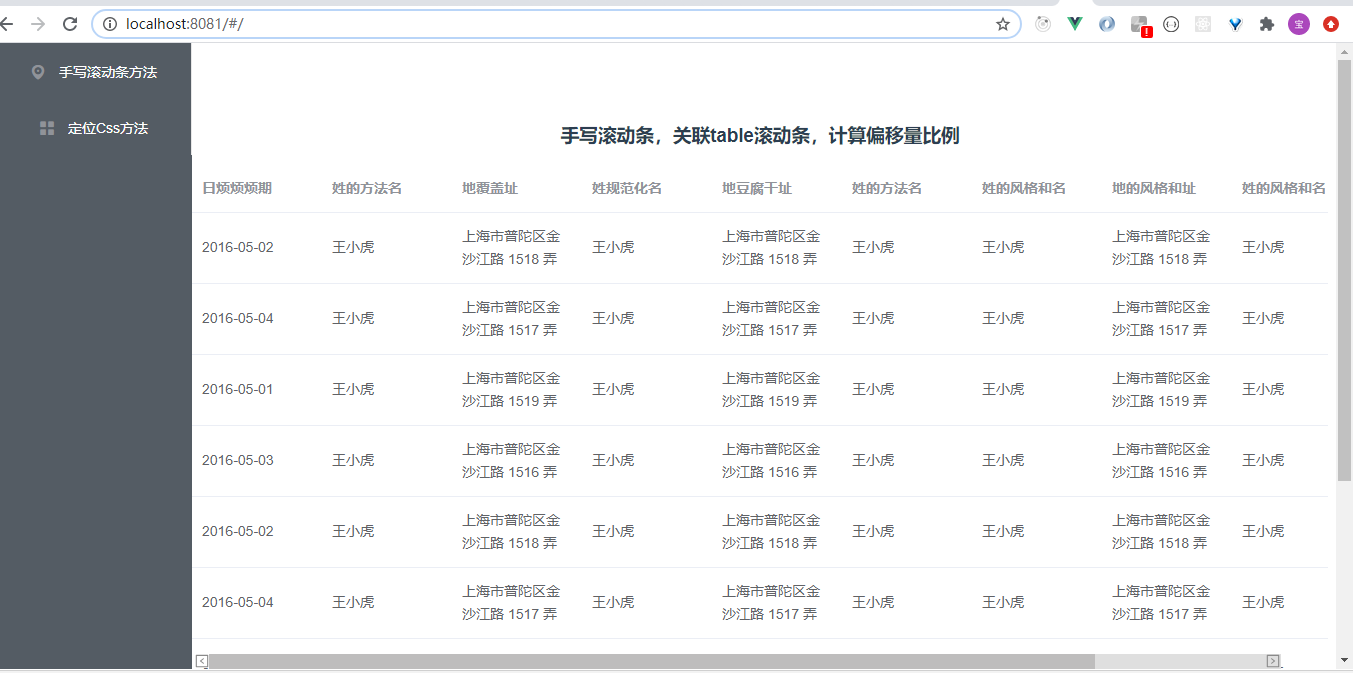Click the code brackets extension icon

pos(1170,23)
